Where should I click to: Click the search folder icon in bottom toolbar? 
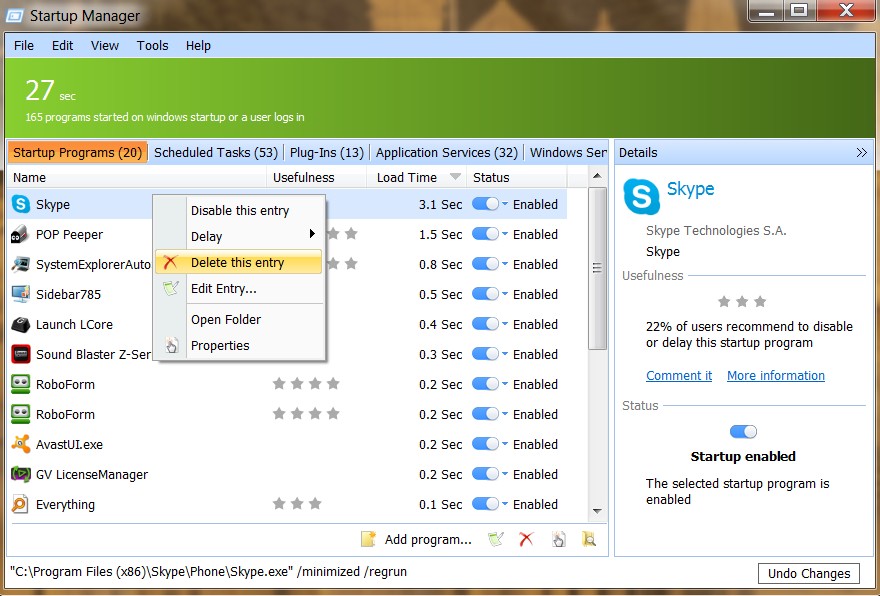[589, 539]
